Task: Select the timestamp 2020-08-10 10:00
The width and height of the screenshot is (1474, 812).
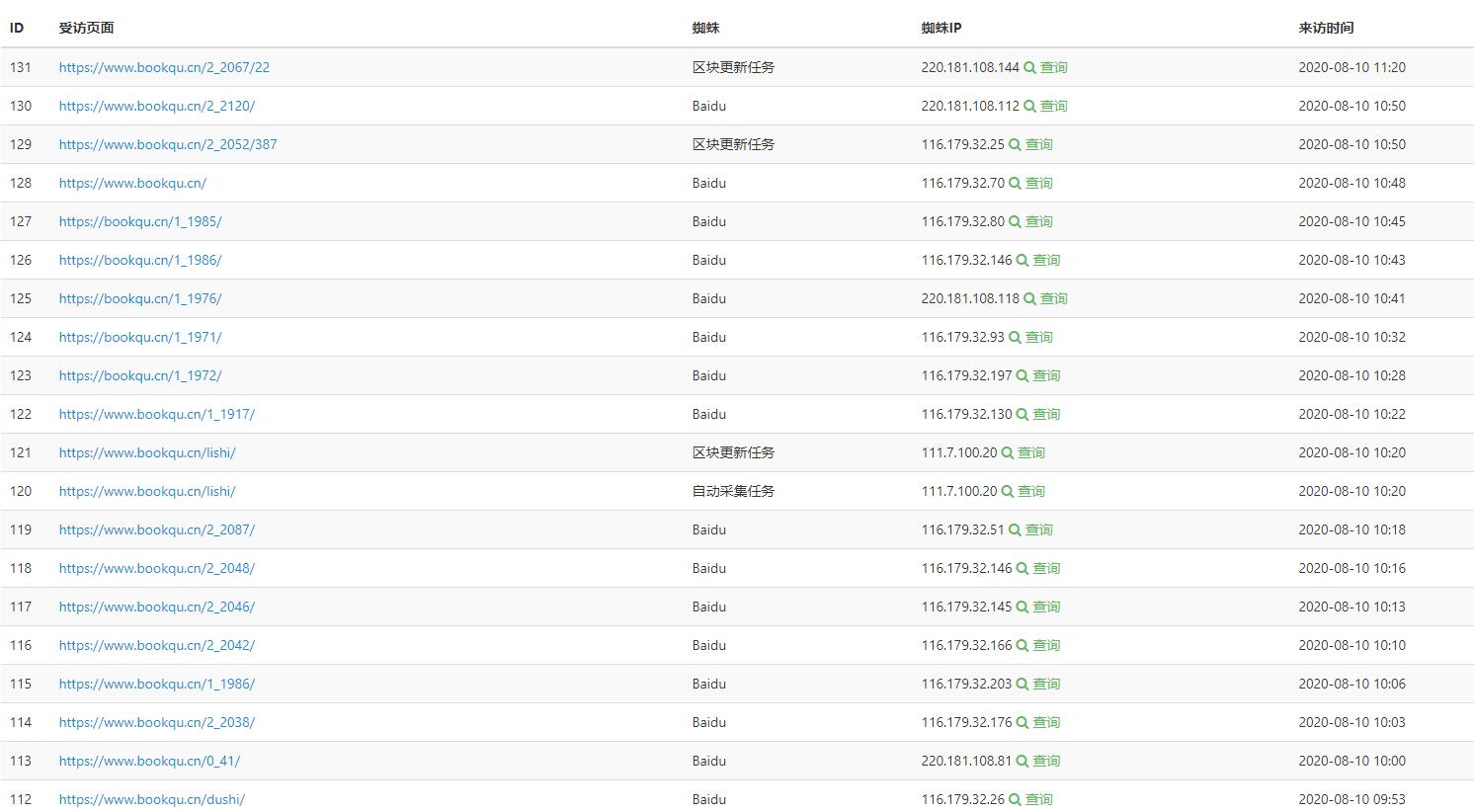Action: coord(1351,761)
